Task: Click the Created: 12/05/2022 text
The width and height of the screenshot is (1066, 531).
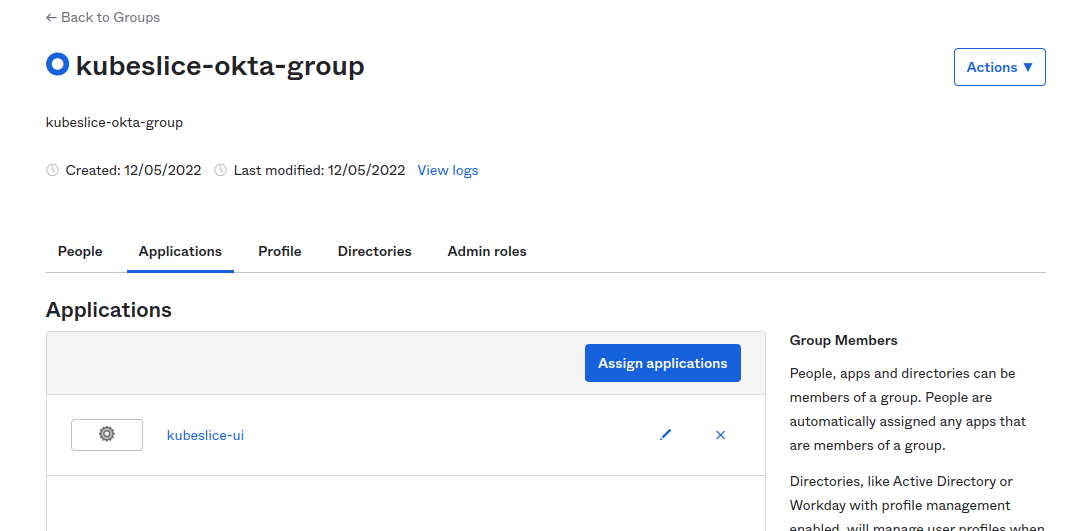Action: click(x=133, y=170)
